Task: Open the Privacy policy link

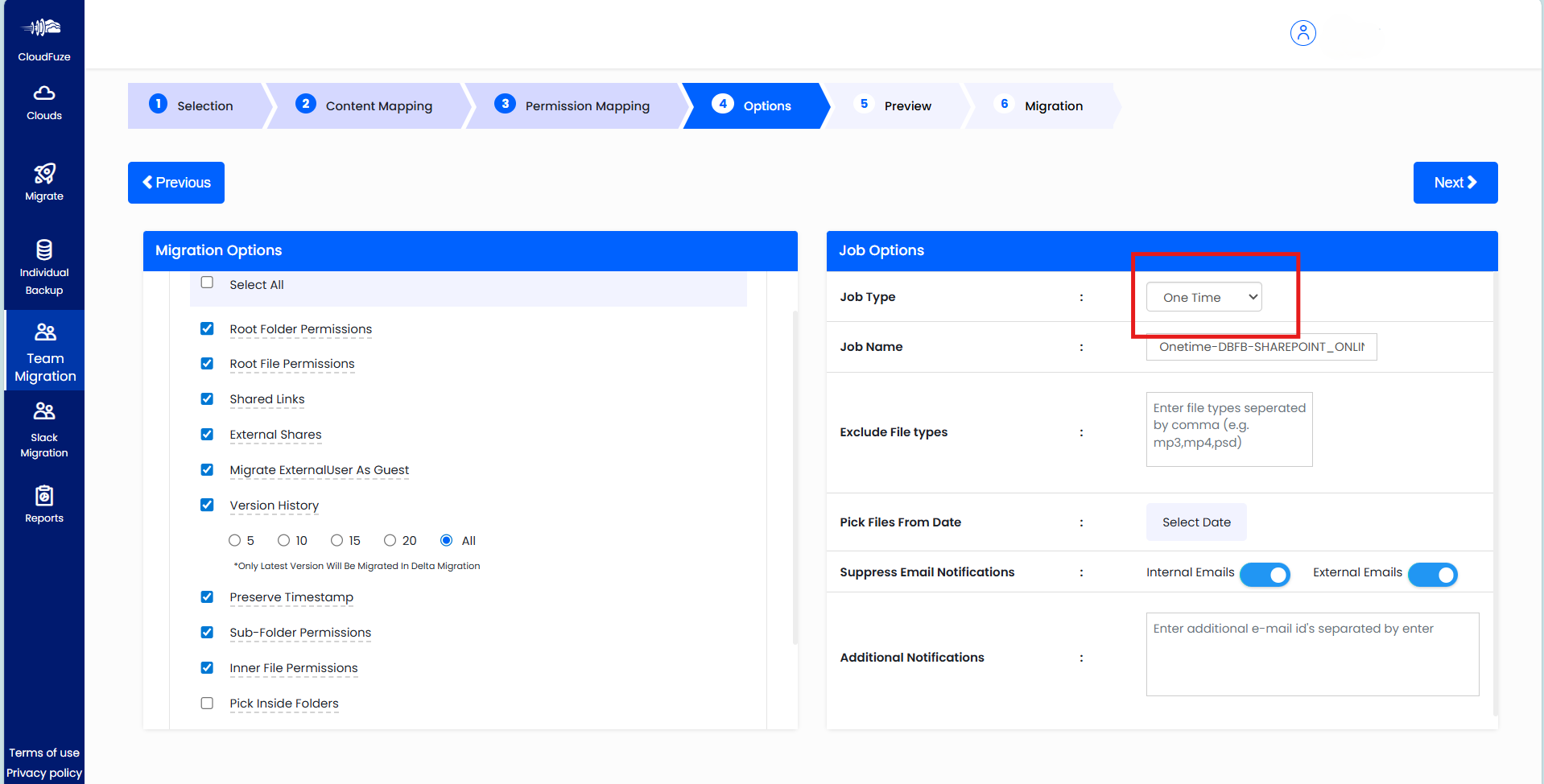Action: pos(43,773)
